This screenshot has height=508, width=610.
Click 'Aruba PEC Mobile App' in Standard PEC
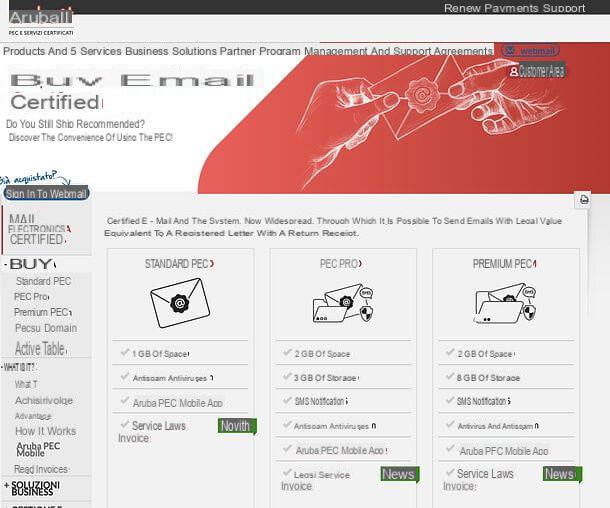[177, 403]
